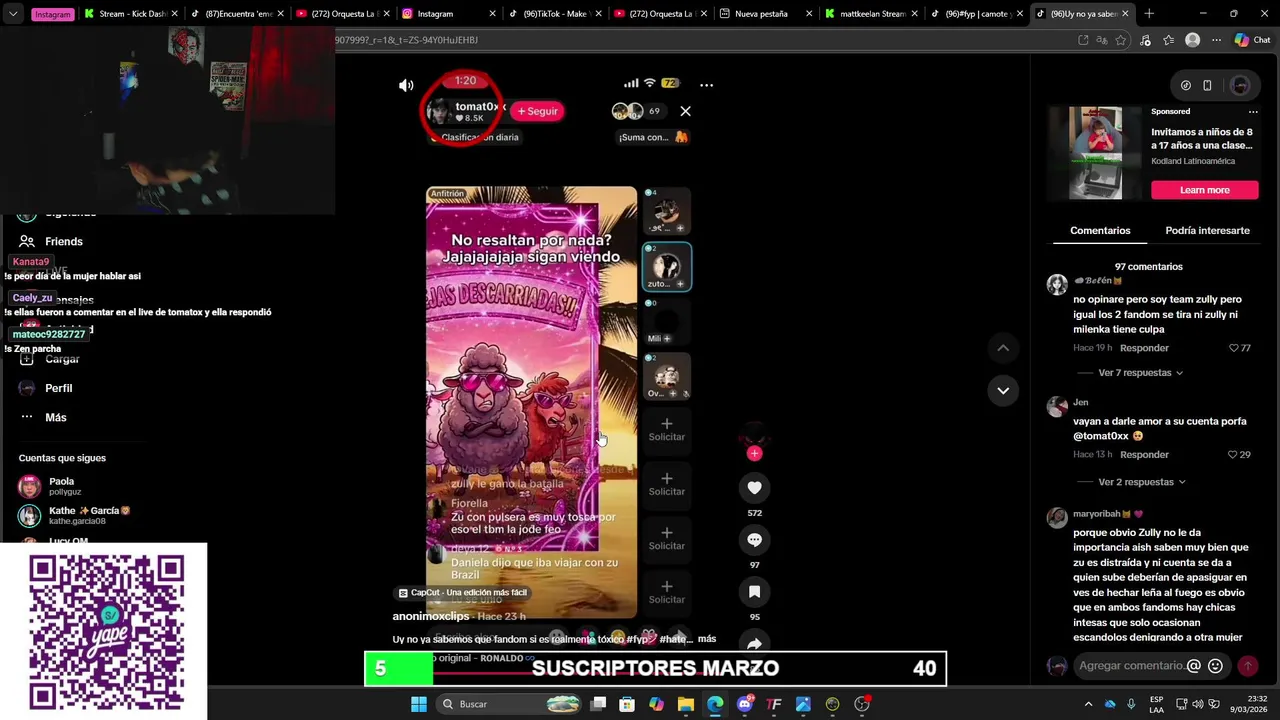
Task: Click the Windows taskbar Buscar box
Action: click(509, 704)
